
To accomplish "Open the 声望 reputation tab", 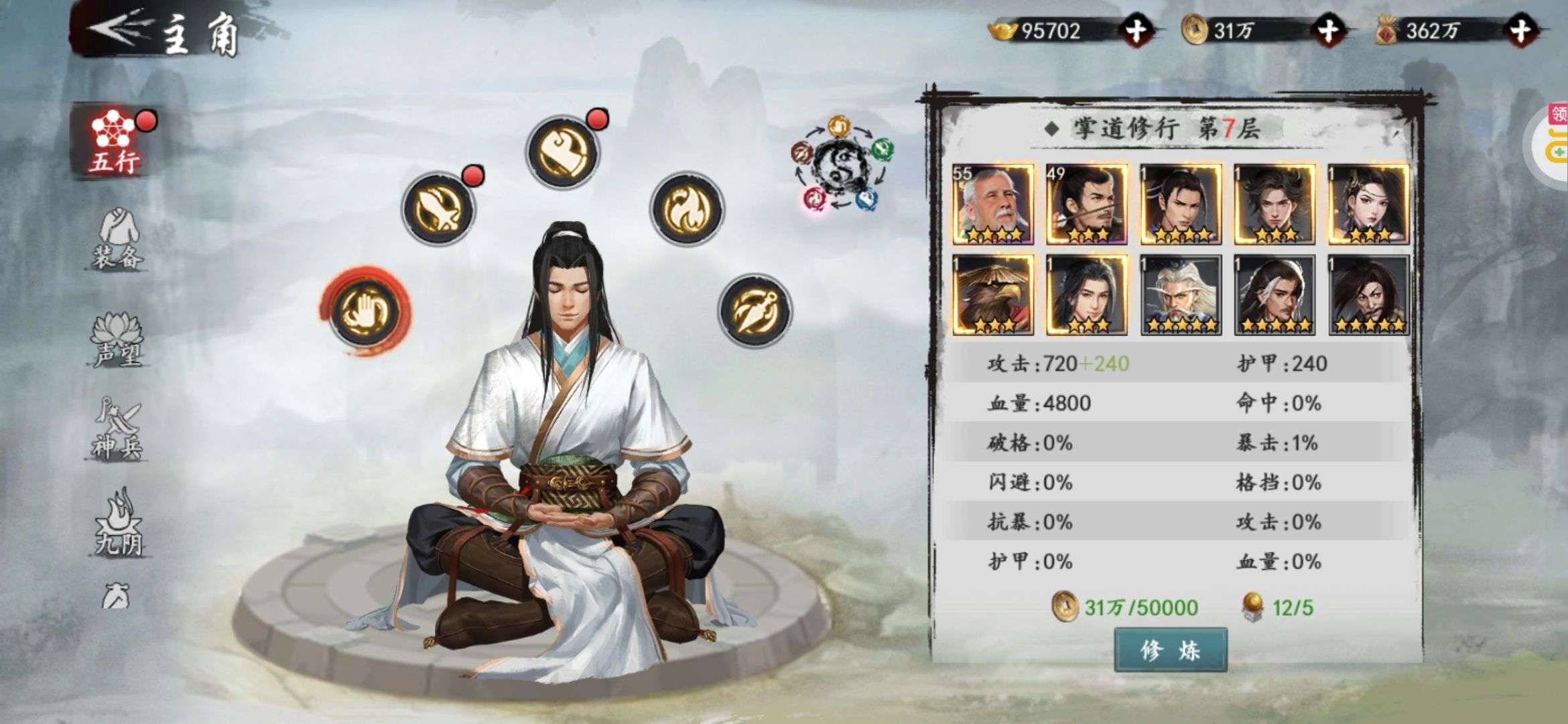I will (117, 340).
